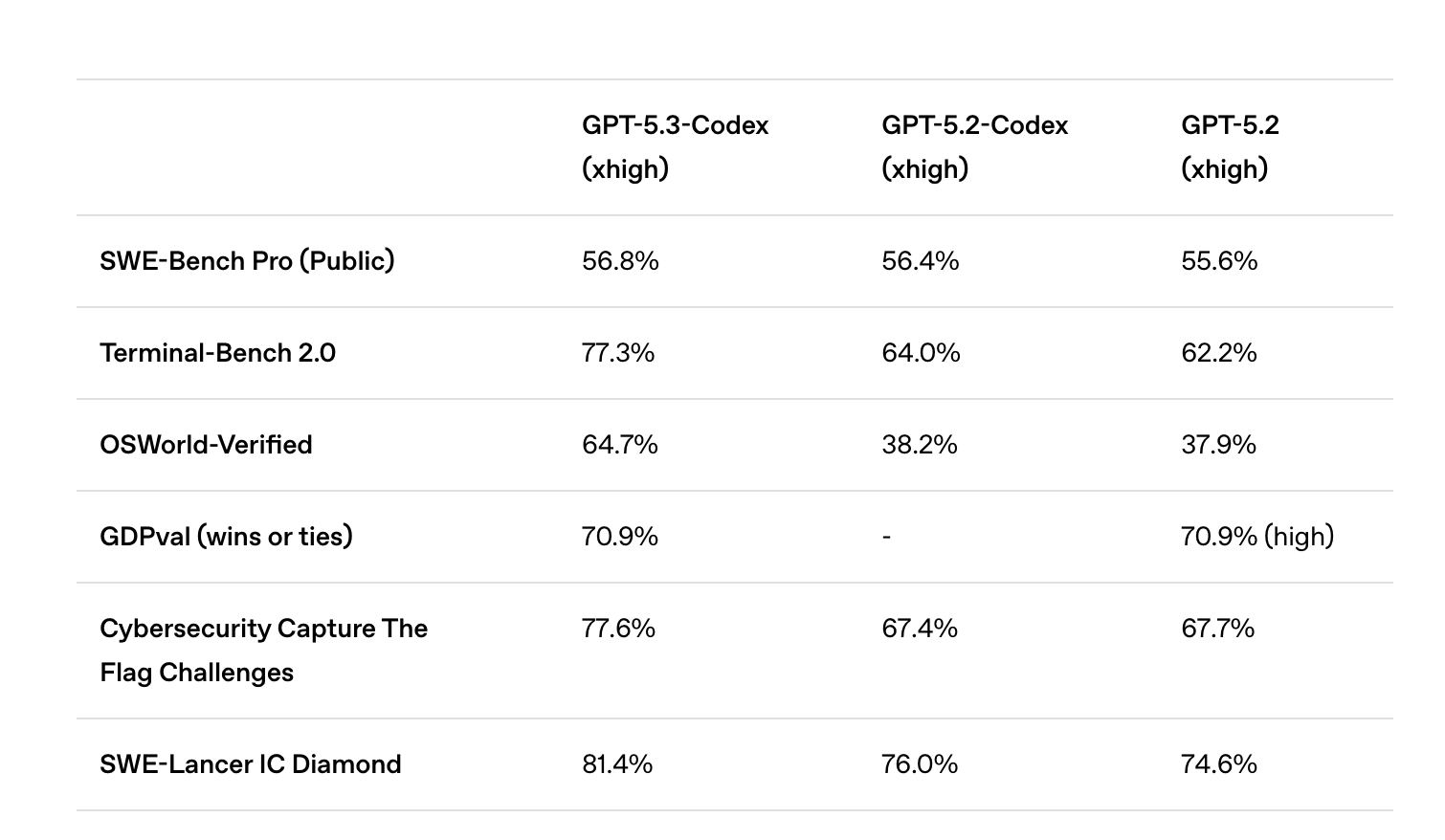The height and width of the screenshot is (840, 1445).
Task: Select the OSWorld-Verified row label
Action: click(x=206, y=444)
